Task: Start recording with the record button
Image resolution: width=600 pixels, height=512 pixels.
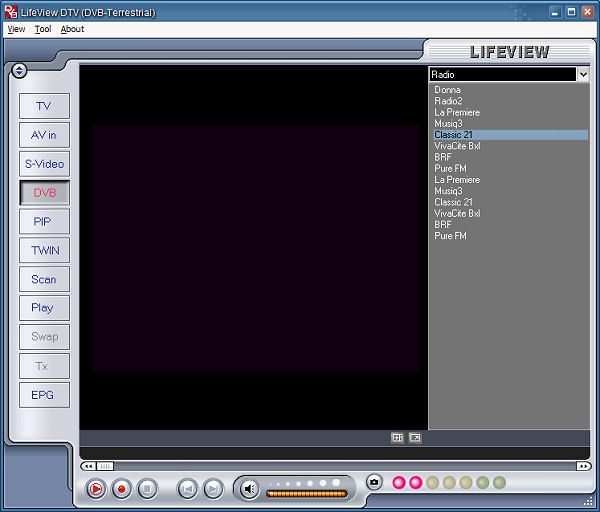Action: point(122,489)
